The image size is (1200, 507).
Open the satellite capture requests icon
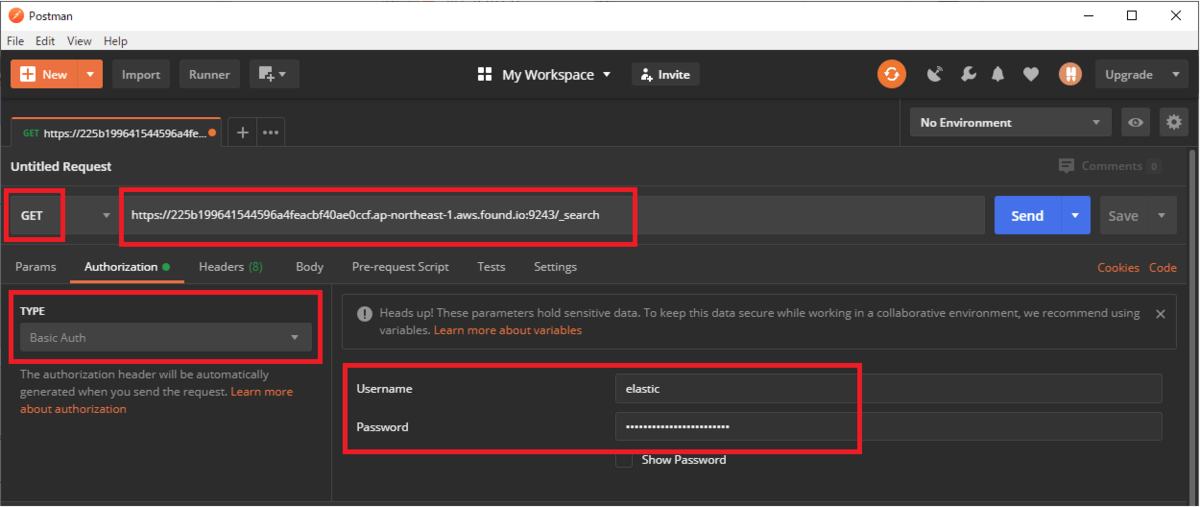(x=935, y=74)
